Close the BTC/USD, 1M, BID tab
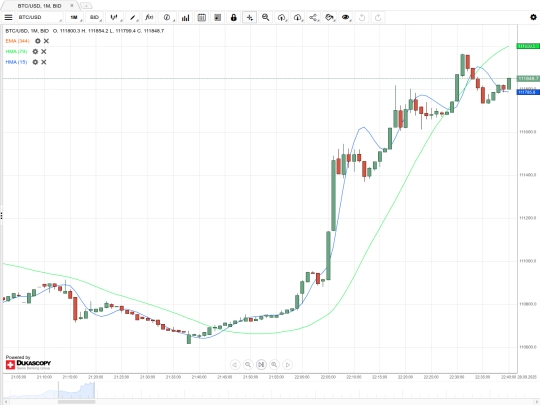The image size is (540, 405). pyautogui.click(x=72, y=6)
